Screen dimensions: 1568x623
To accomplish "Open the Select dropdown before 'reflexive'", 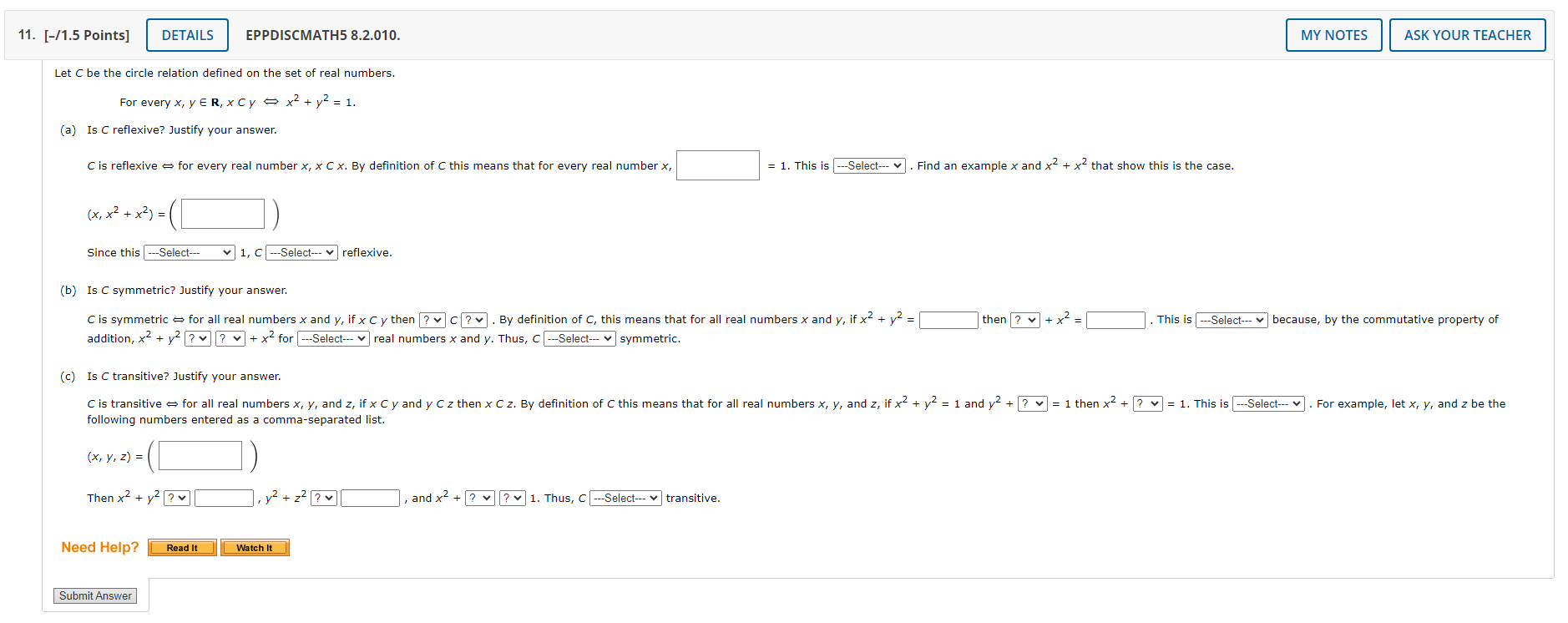I will [301, 252].
